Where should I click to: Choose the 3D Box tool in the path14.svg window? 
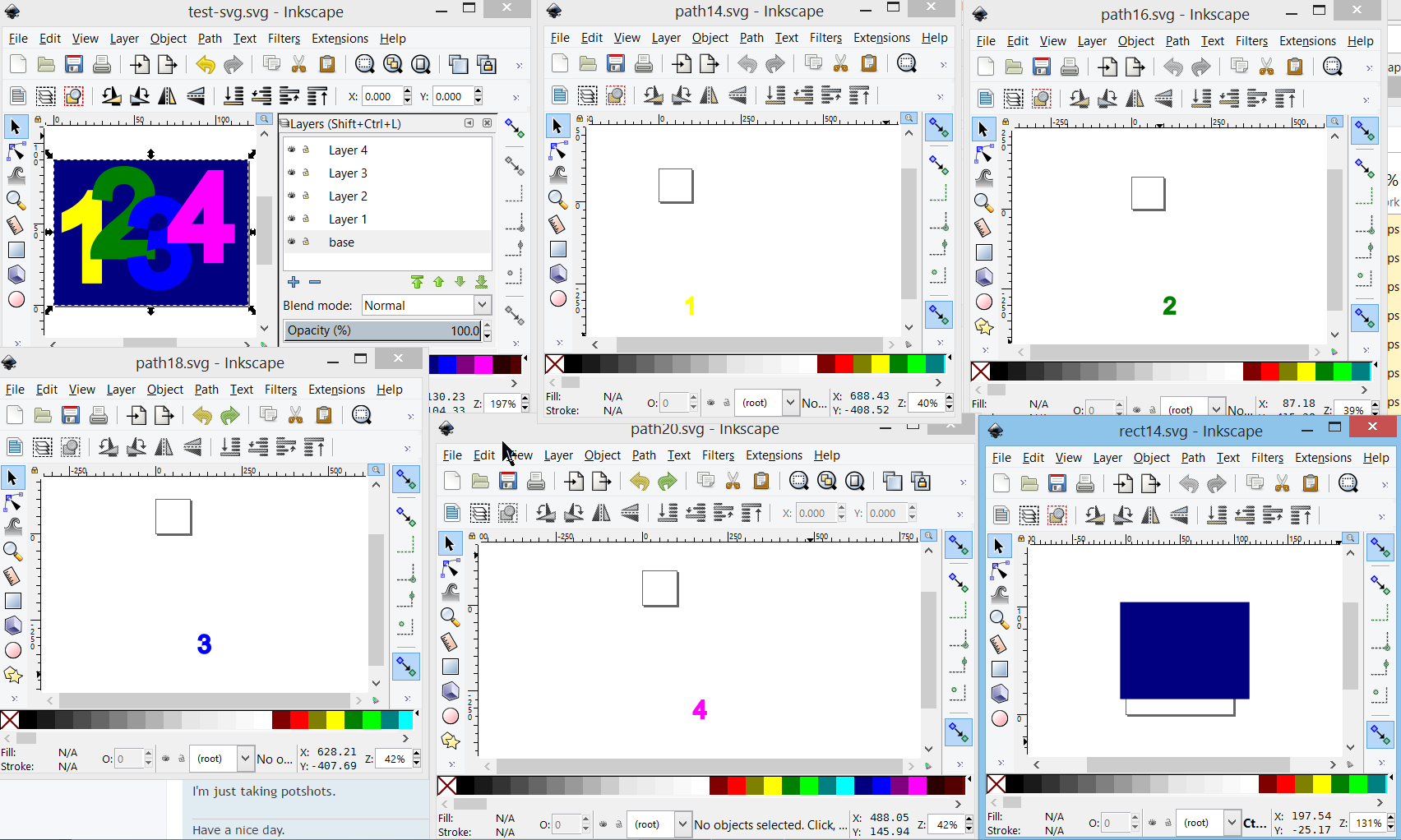coord(558,273)
